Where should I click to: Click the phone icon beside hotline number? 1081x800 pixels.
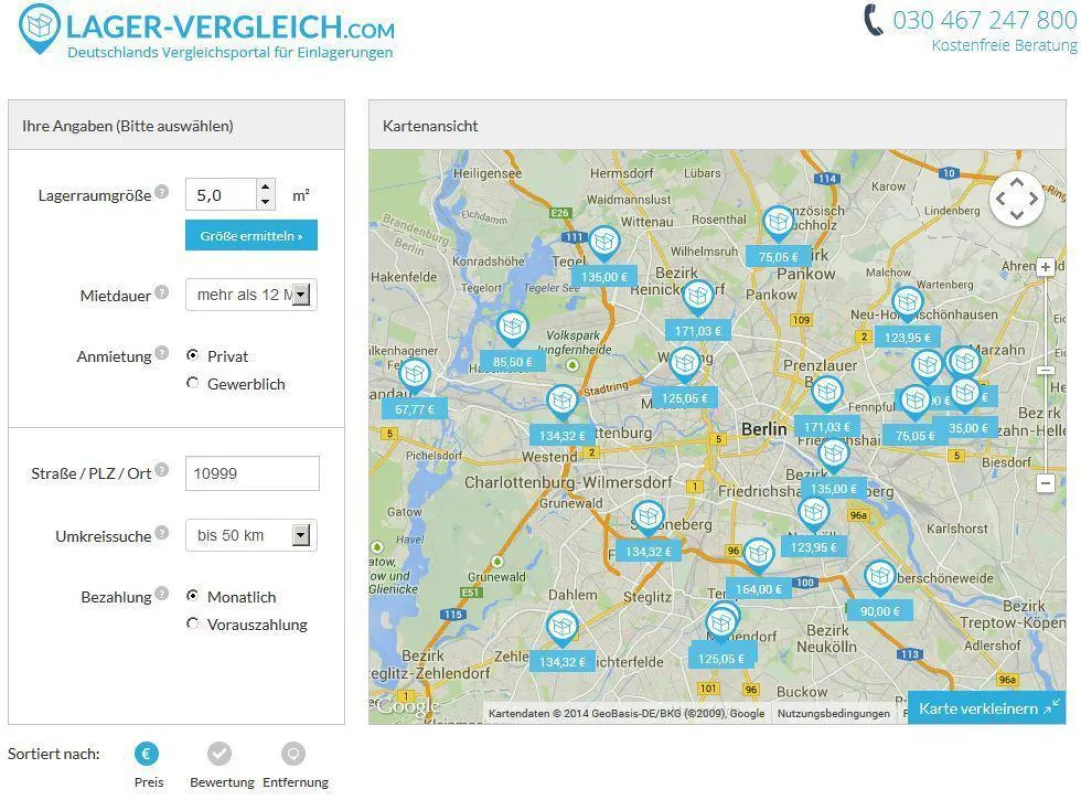[x=873, y=19]
